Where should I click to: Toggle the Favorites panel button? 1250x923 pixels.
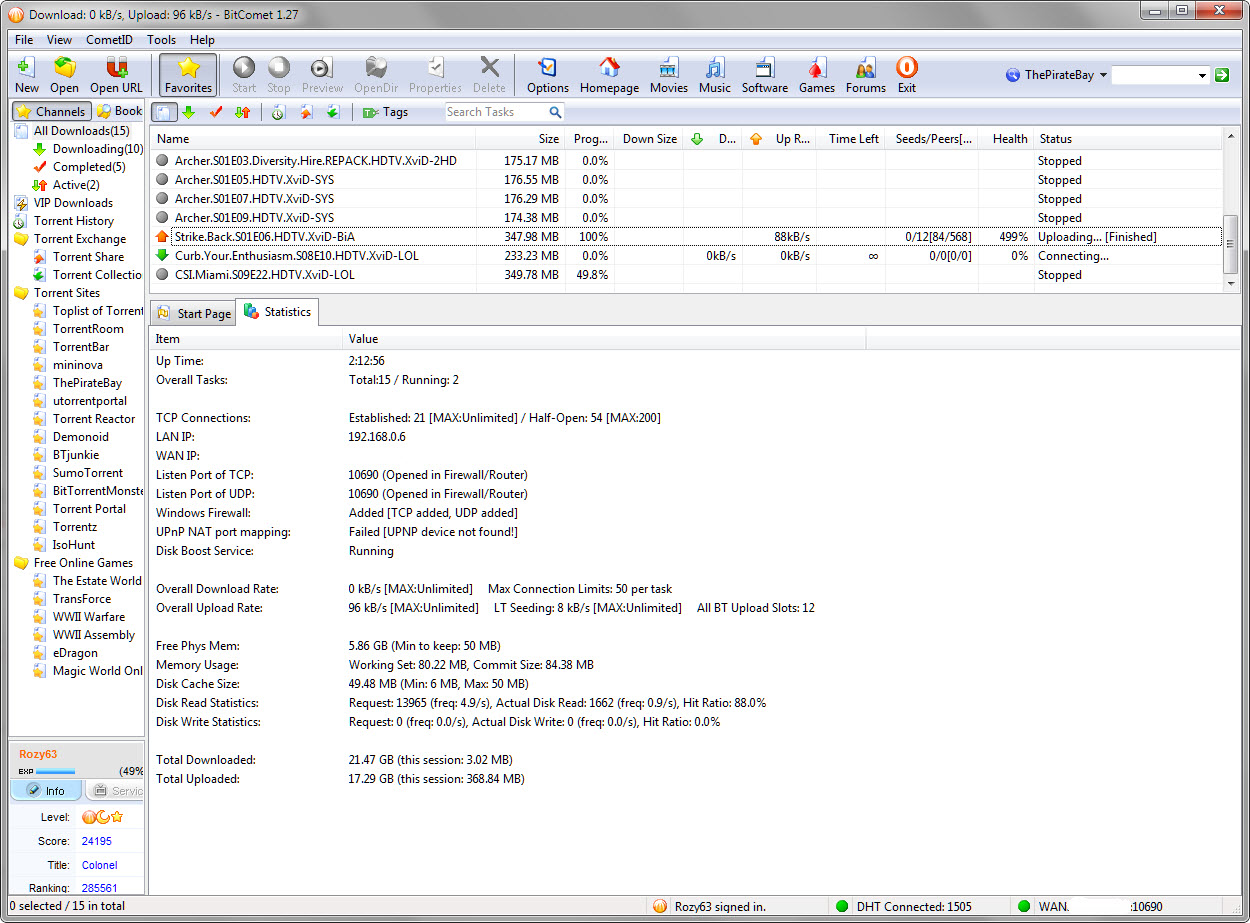click(188, 75)
